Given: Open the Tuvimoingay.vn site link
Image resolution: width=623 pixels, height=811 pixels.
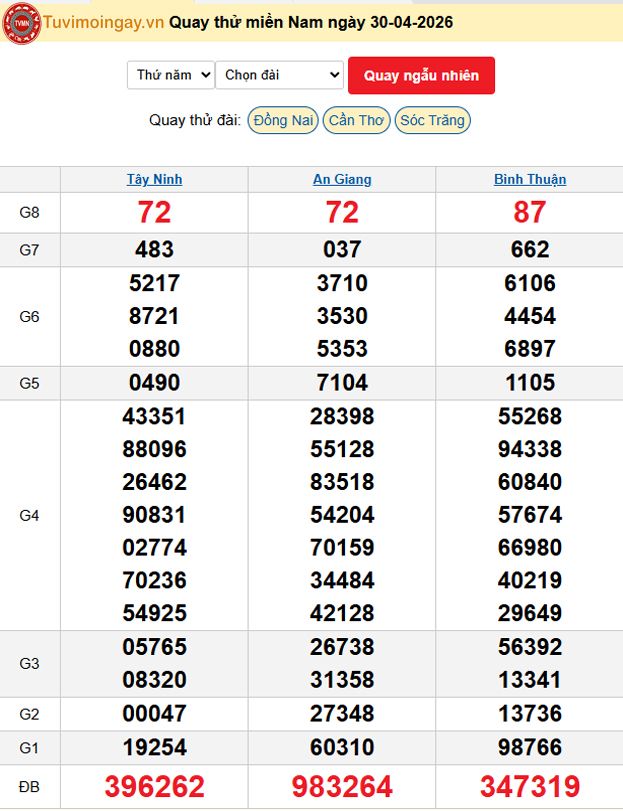Looking at the screenshot, I should [103, 22].
